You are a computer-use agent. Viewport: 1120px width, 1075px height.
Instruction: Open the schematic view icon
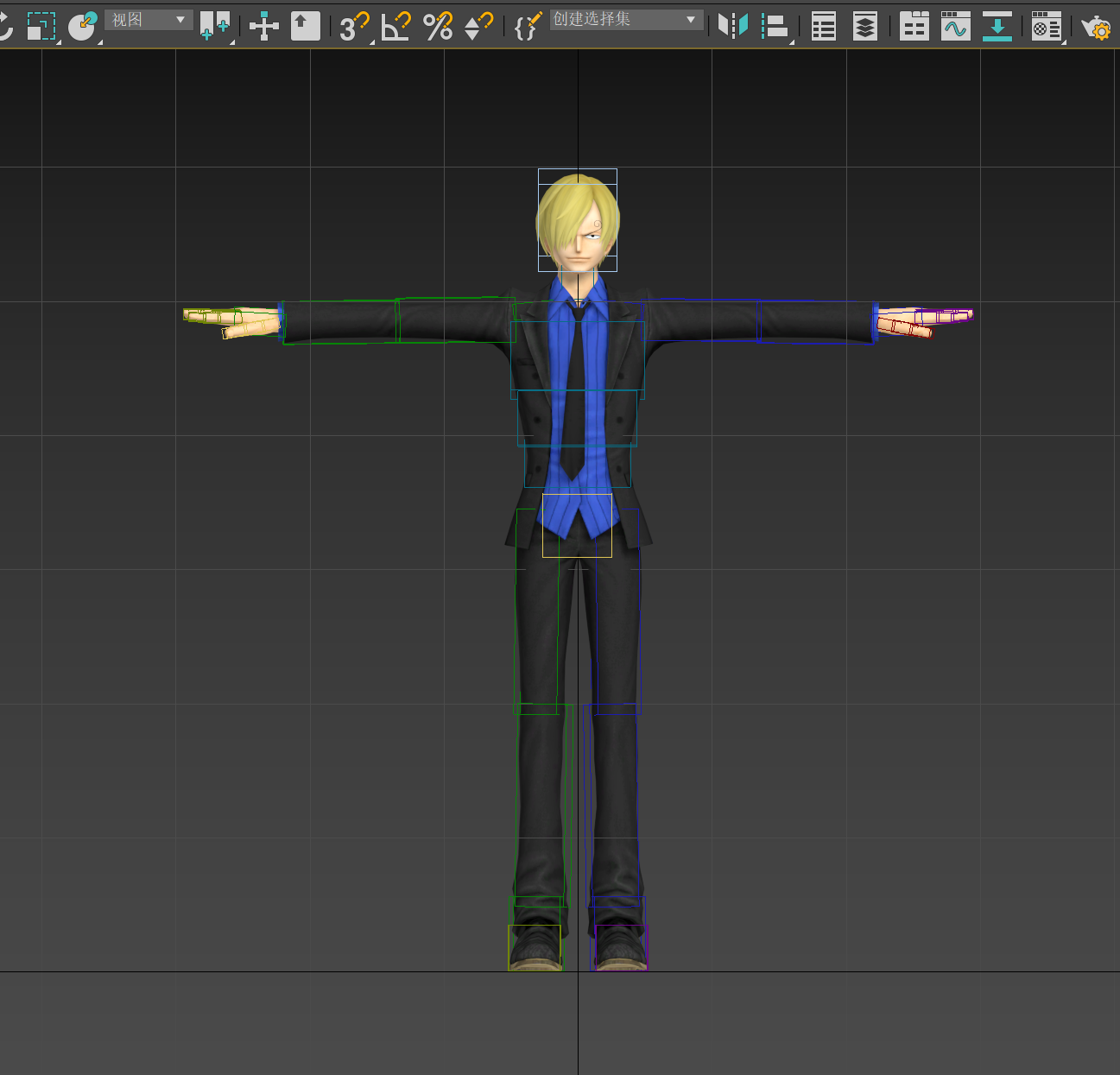point(997,26)
